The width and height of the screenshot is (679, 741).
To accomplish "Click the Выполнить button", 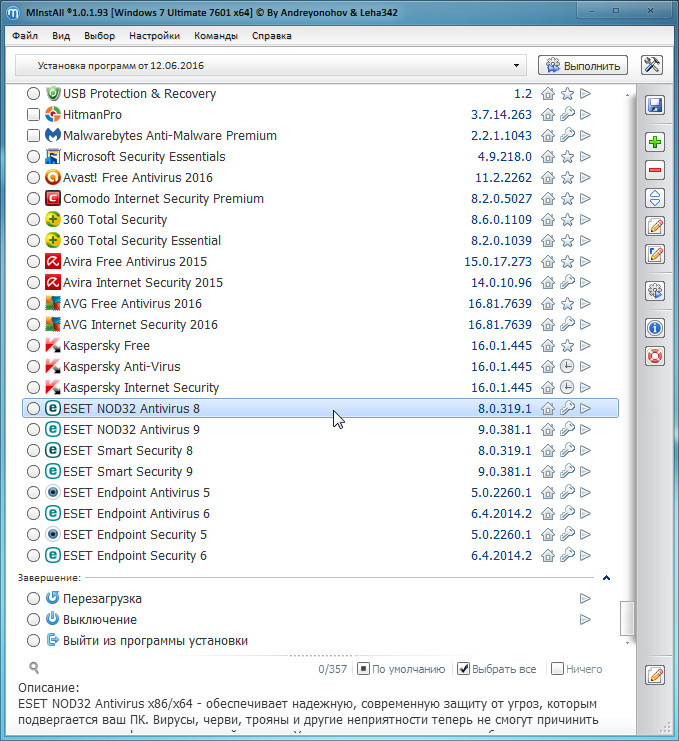I will tap(583, 65).
